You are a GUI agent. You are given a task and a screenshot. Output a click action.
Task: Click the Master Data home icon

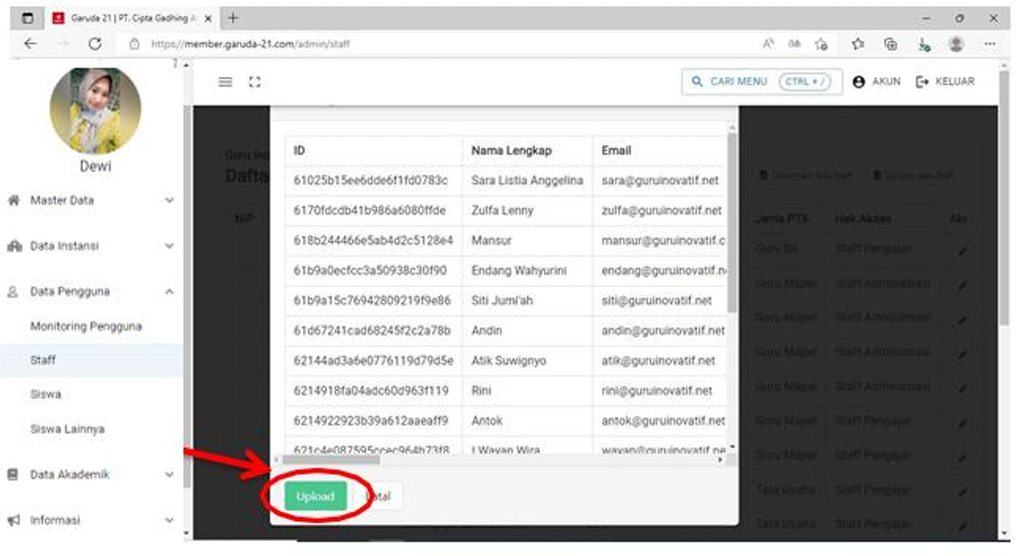(13, 200)
